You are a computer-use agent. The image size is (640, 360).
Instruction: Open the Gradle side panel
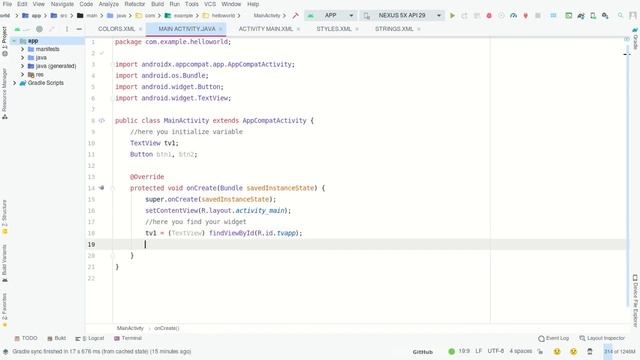point(635,39)
